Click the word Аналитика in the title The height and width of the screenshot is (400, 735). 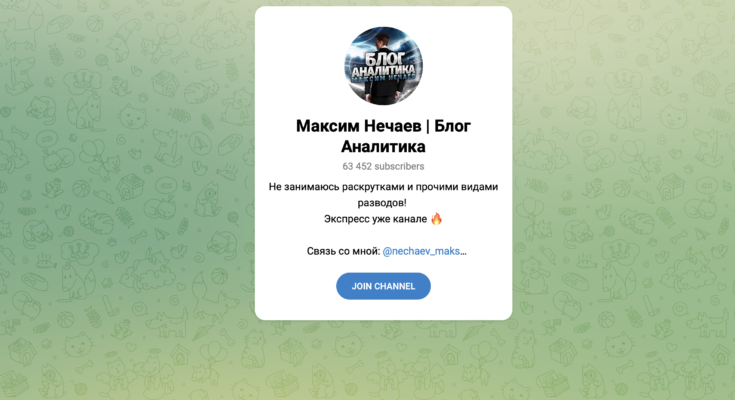[x=383, y=147]
